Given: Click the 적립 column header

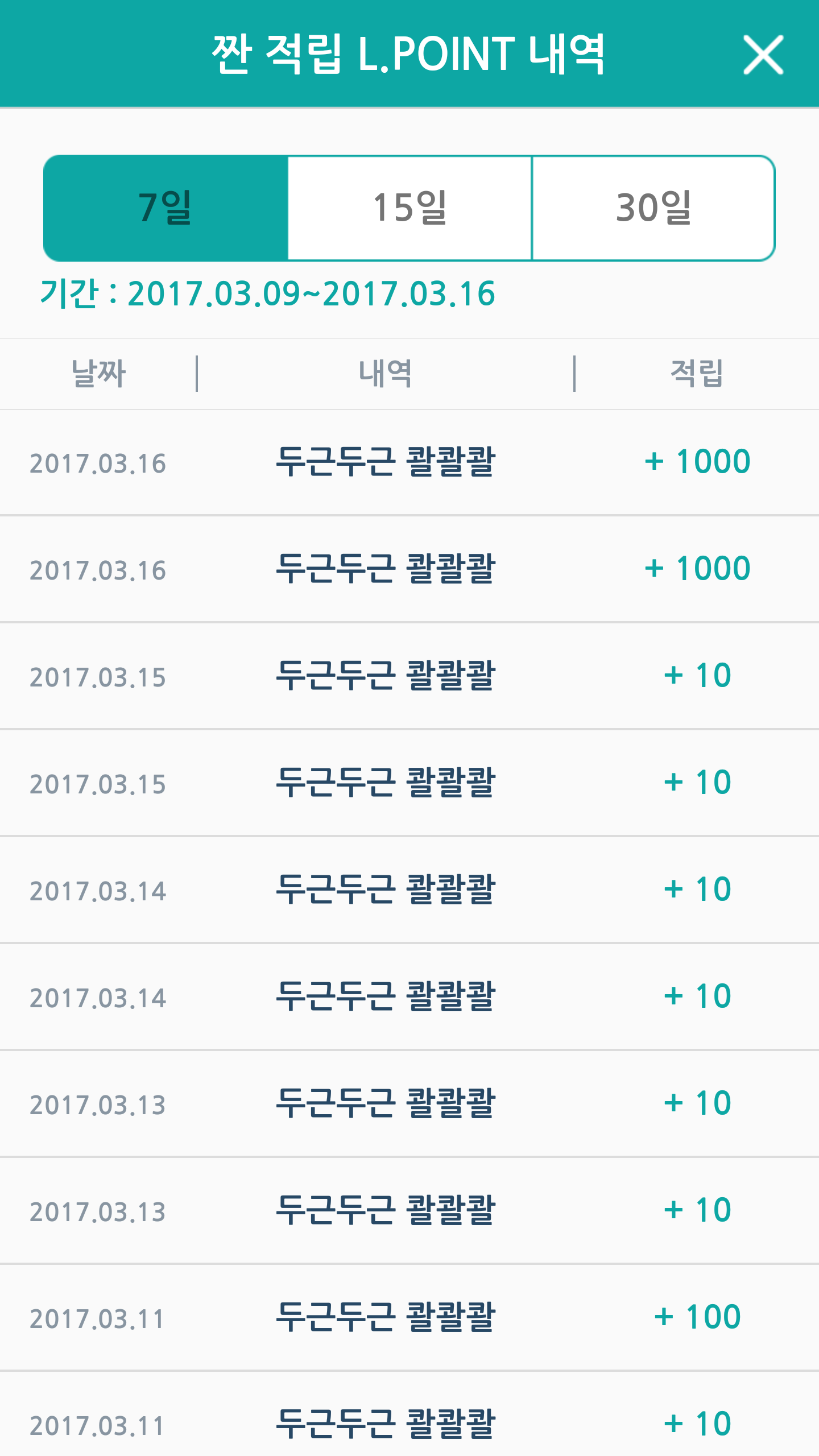Looking at the screenshot, I should (697, 374).
